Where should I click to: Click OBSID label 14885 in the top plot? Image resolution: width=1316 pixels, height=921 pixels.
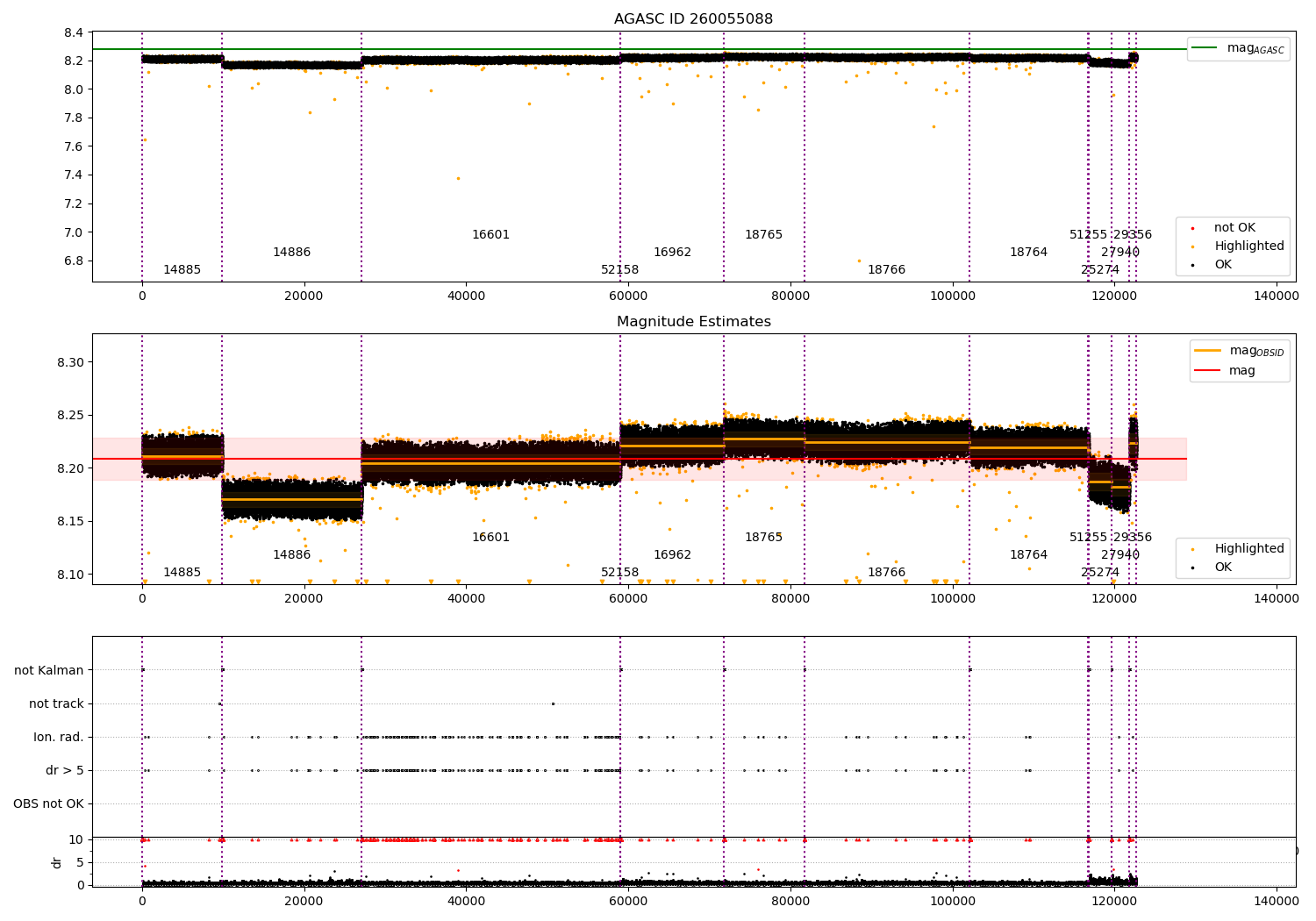point(182,270)
